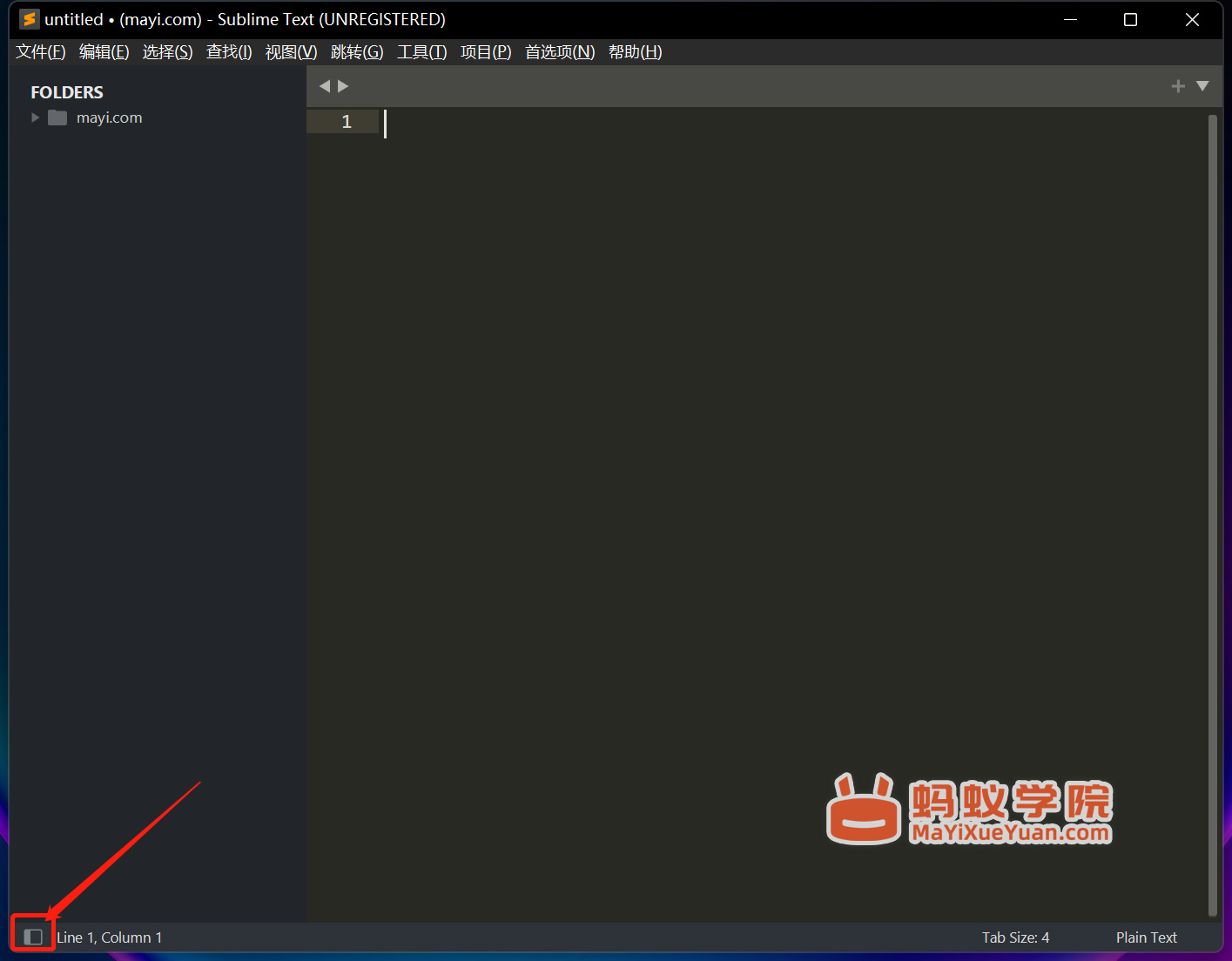Open the 视图(V) menu
The image size is (1232, 961).
[292, 52]
